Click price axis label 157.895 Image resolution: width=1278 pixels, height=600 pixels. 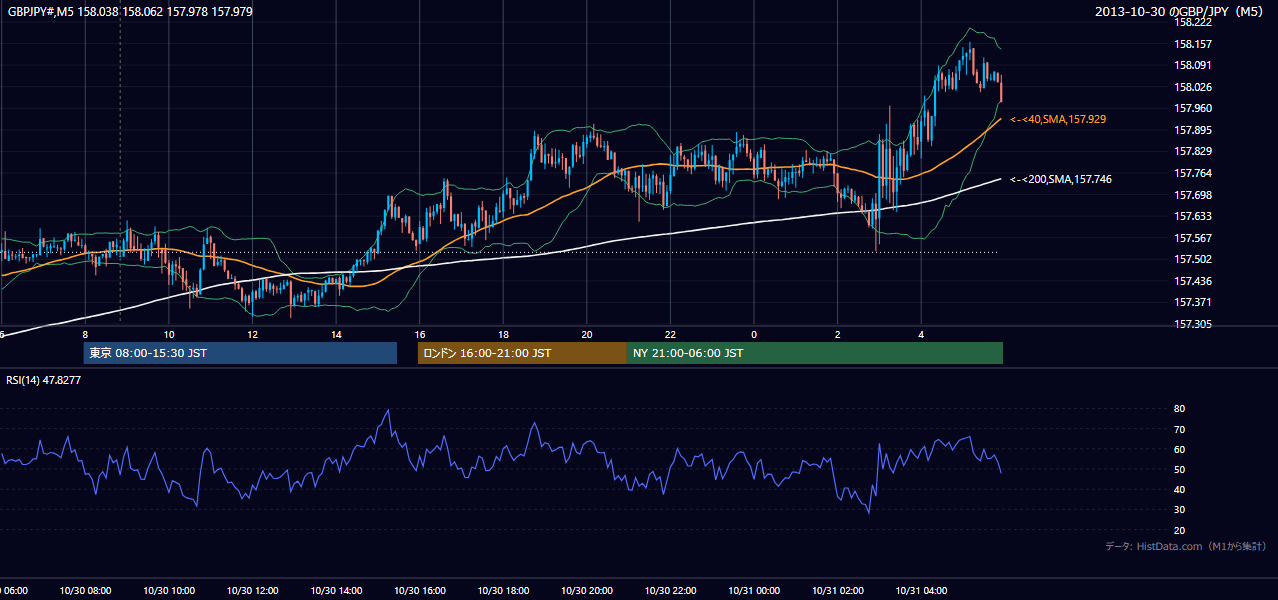[1193, 130]
